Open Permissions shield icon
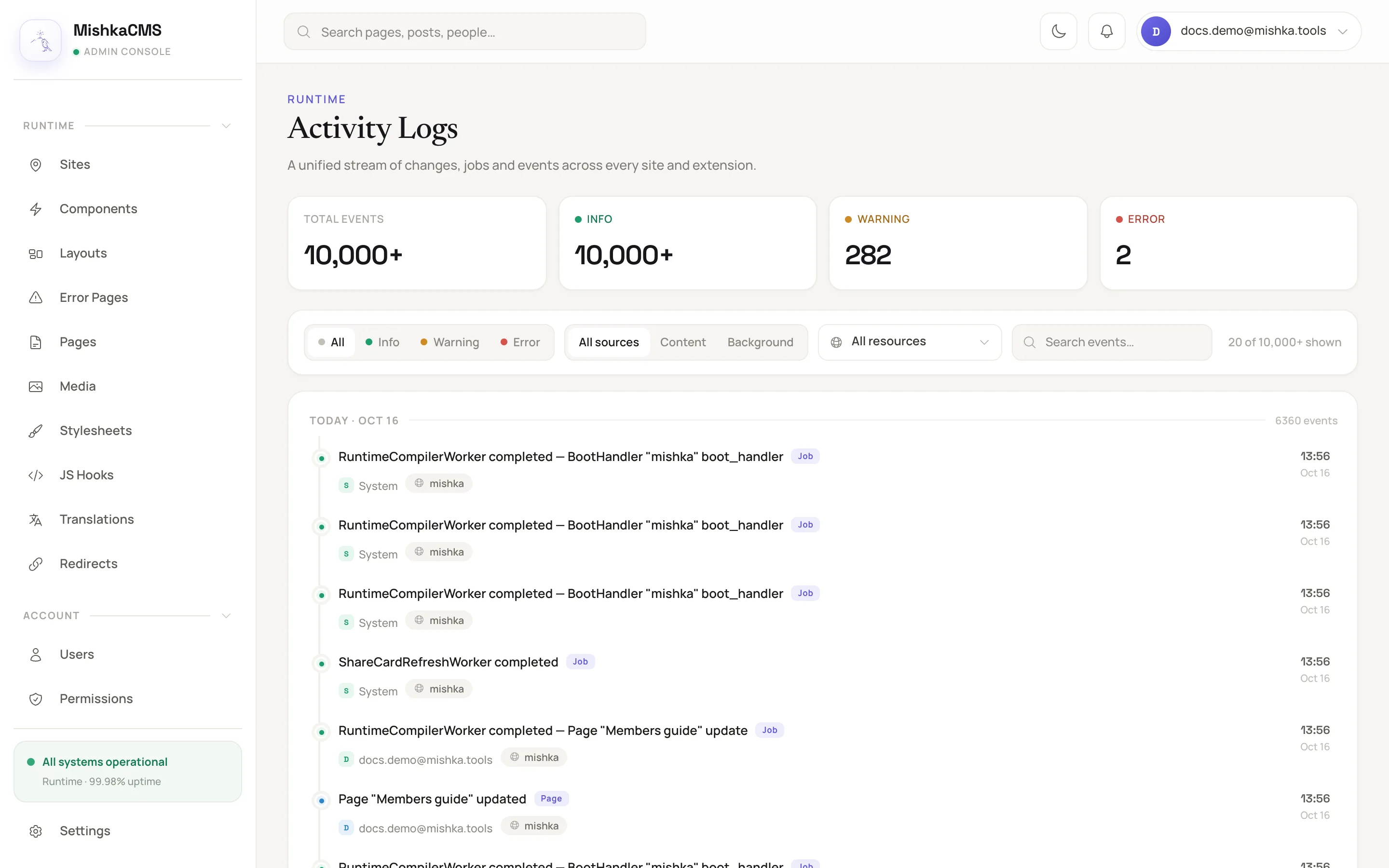1389x868 pixels. click(36, 699)
